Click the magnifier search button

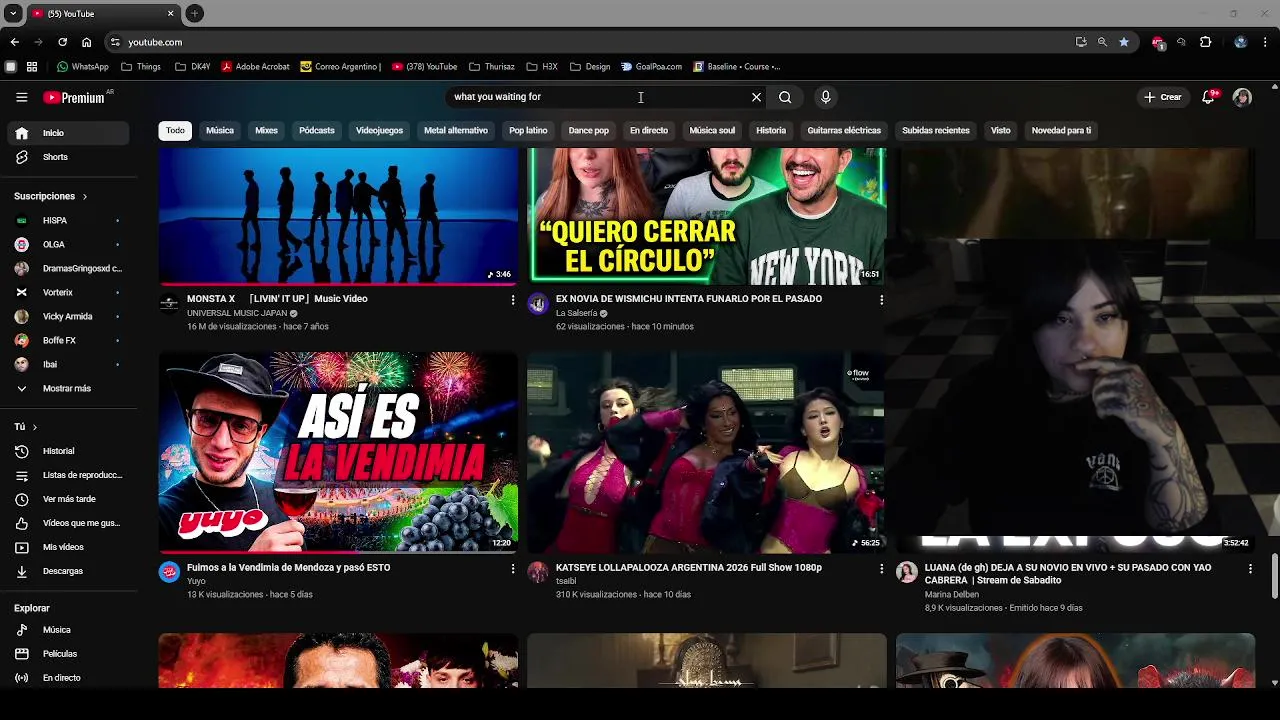click(785, 97)
